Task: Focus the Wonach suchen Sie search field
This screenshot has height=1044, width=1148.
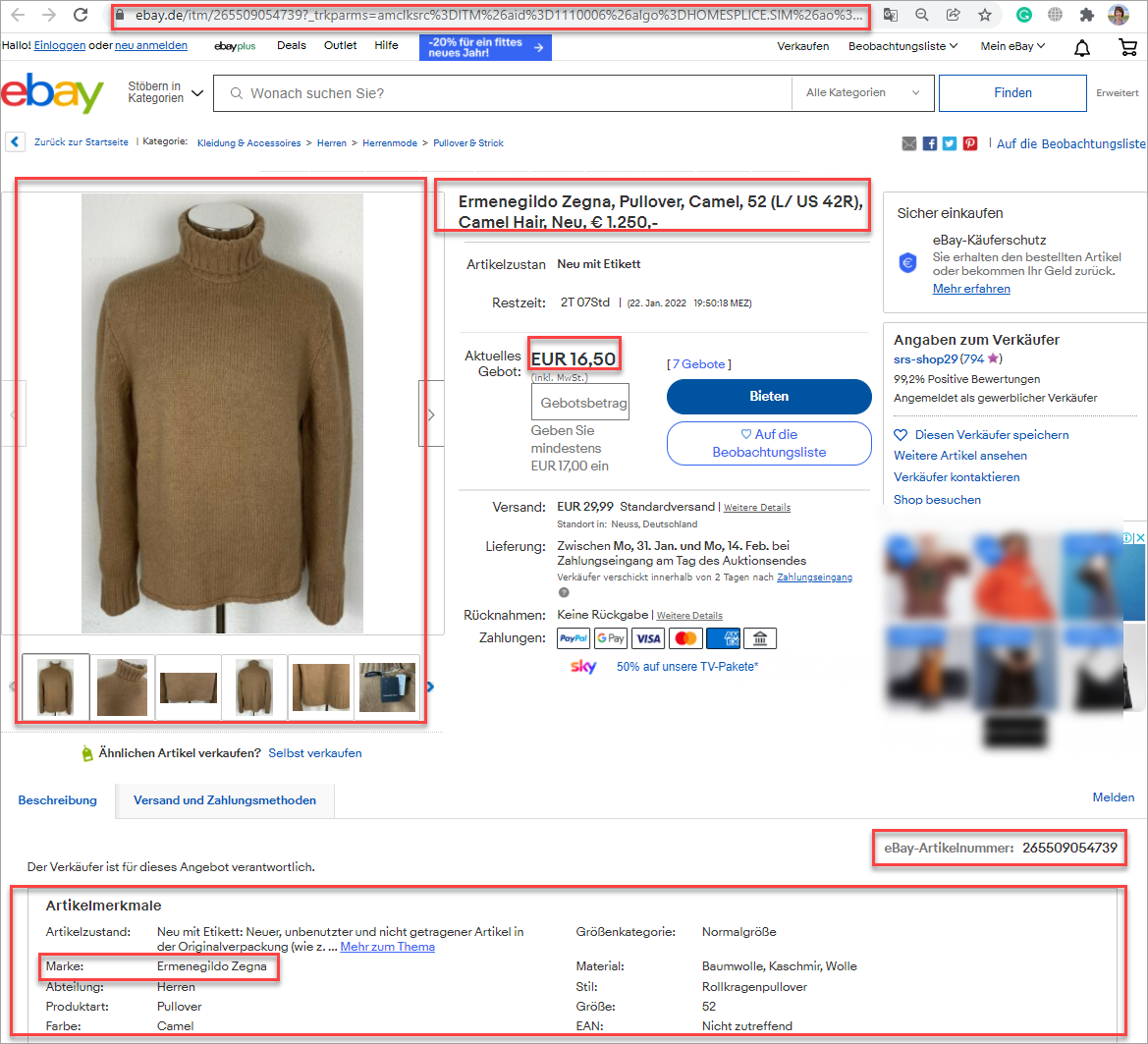Action: pyautogui.click(x=502, y=93)
